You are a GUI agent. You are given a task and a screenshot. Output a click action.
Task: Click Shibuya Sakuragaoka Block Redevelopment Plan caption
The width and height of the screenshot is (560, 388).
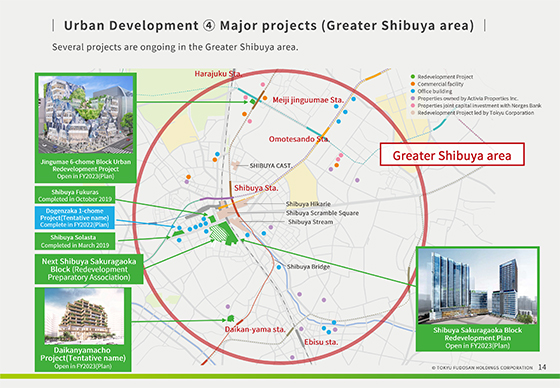click(478, 338)
